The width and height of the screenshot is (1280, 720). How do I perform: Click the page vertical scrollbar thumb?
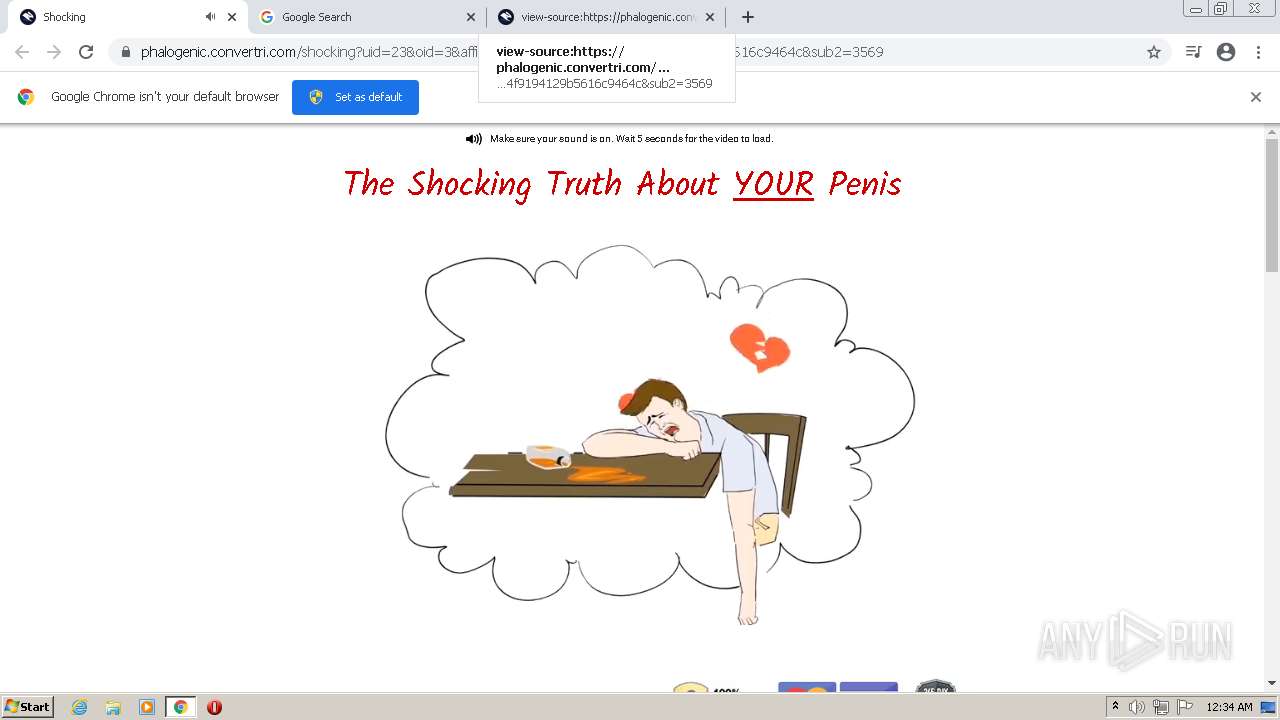[x=1272, y=205]
